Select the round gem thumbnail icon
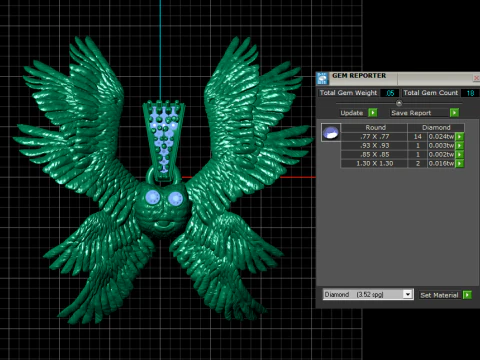Viewport: 480px width, 360px height. [x=331, y=132]
